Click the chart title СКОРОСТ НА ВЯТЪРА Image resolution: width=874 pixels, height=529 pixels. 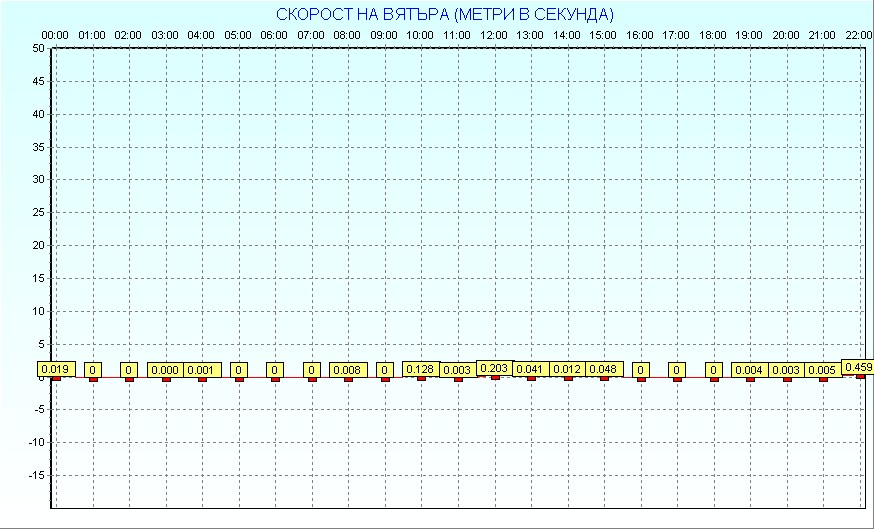(445, 14)
